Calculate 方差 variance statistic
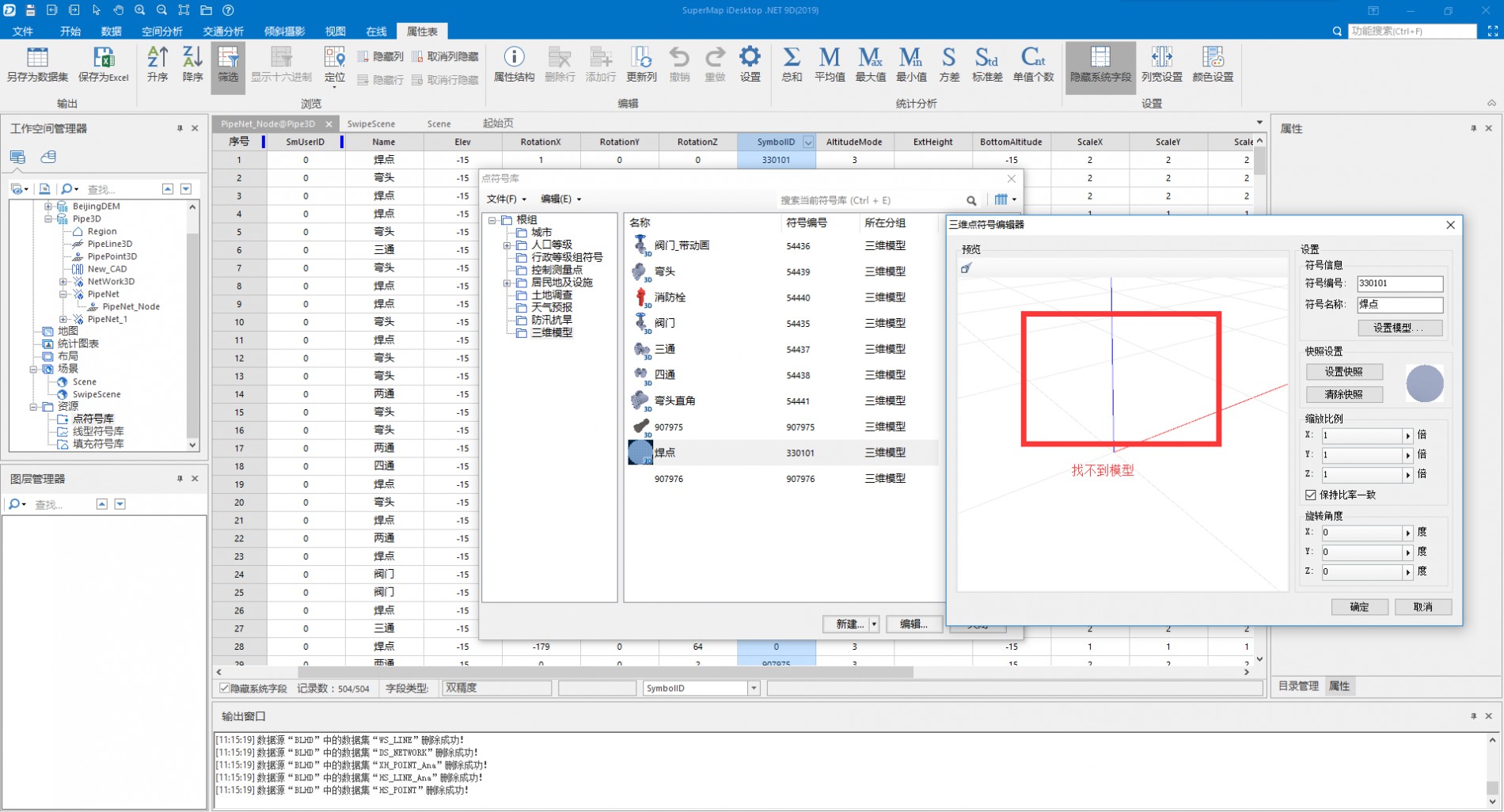 click(948, 65)
